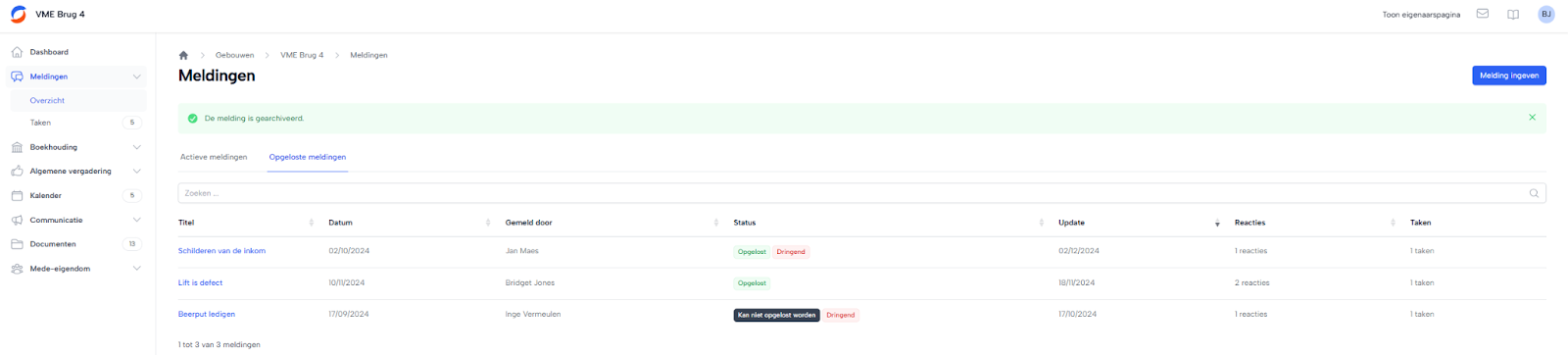This screenshot has width=1568, height=355.
Task: Sort table by Update column arrows
Action: pos(1217,223)
